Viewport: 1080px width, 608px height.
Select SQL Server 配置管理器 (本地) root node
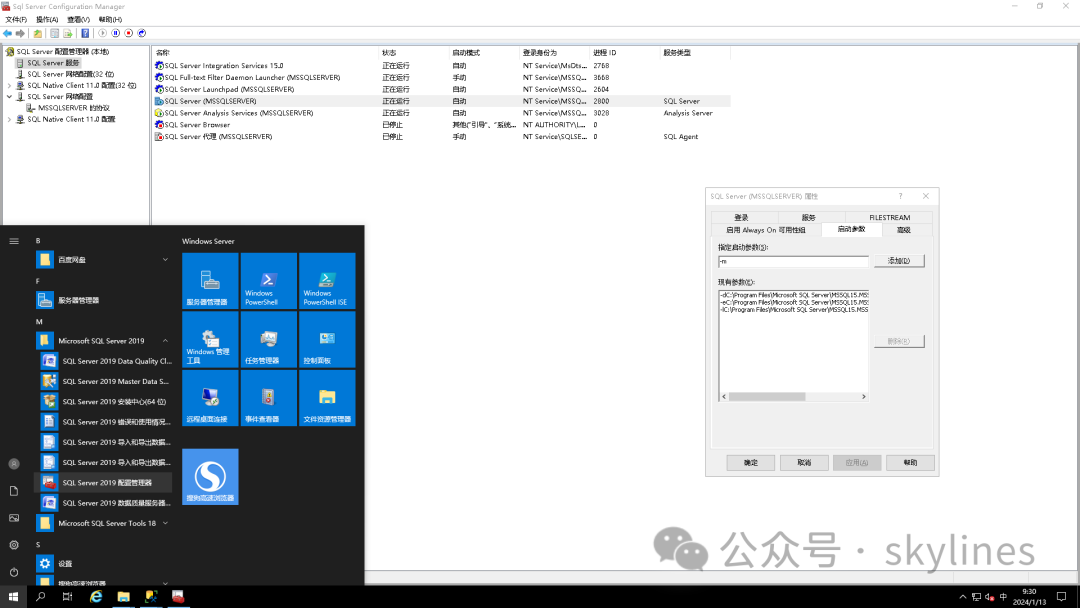[x=63, y=52]
